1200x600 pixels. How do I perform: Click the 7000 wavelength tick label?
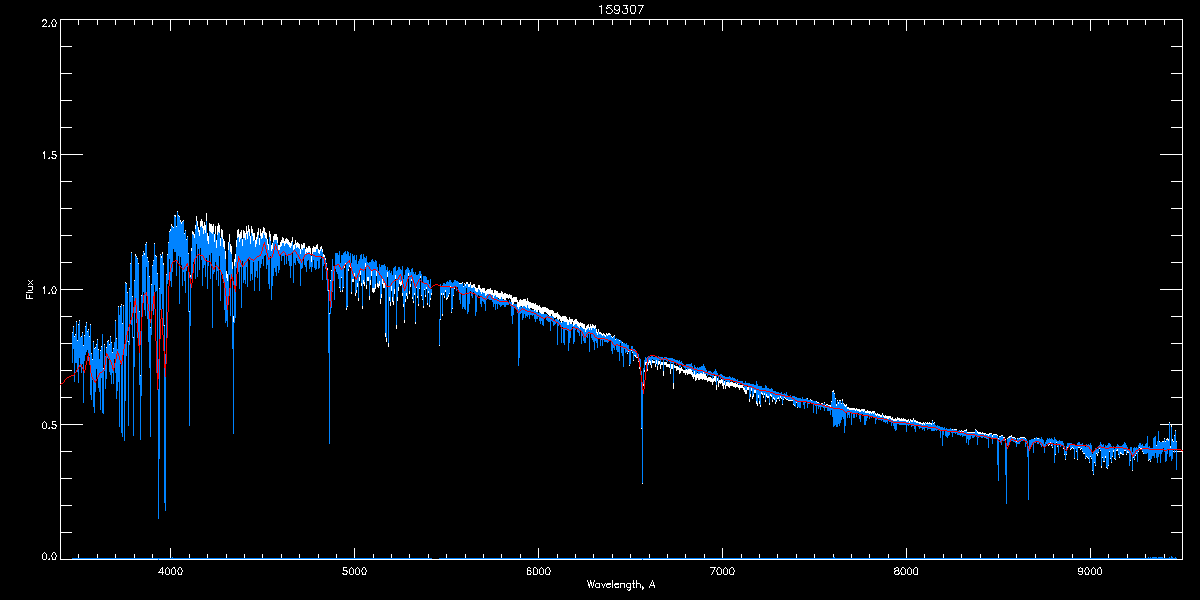[x=722, y=571]
